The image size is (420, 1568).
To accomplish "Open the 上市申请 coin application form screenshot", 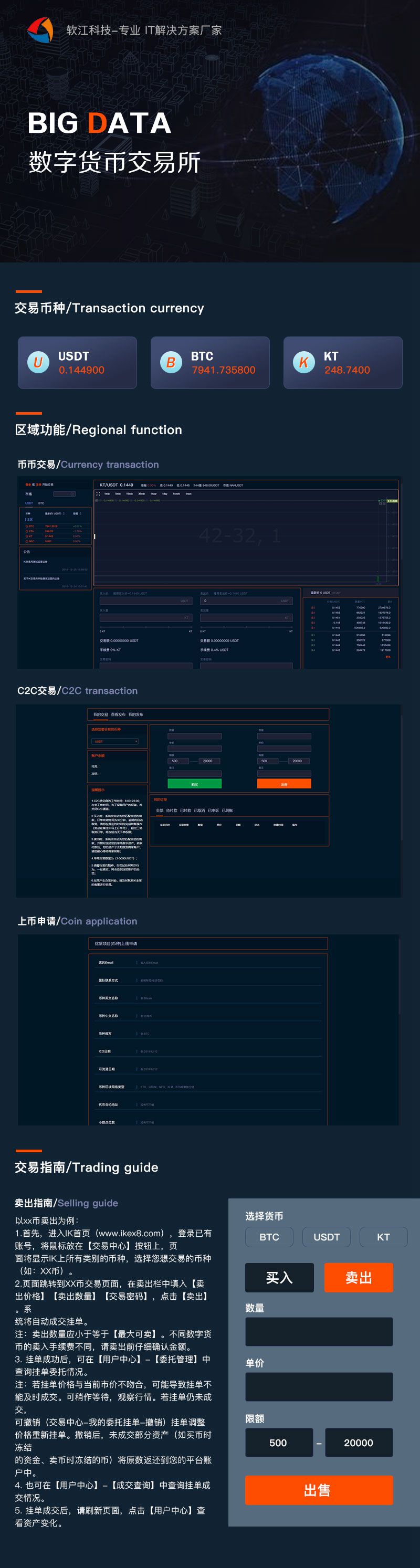I will point(208,1029).
